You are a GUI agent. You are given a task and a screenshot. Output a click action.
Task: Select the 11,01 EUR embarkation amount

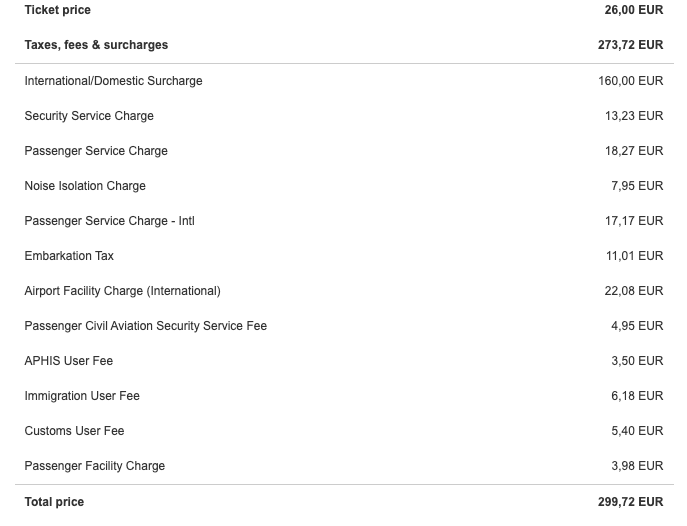coord(634,256)
